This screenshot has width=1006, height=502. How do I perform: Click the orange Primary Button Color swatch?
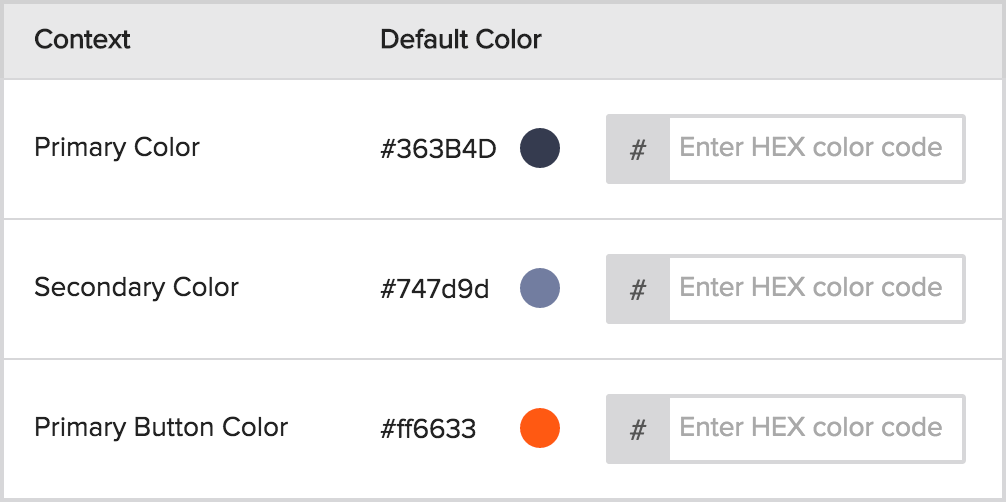540,428
